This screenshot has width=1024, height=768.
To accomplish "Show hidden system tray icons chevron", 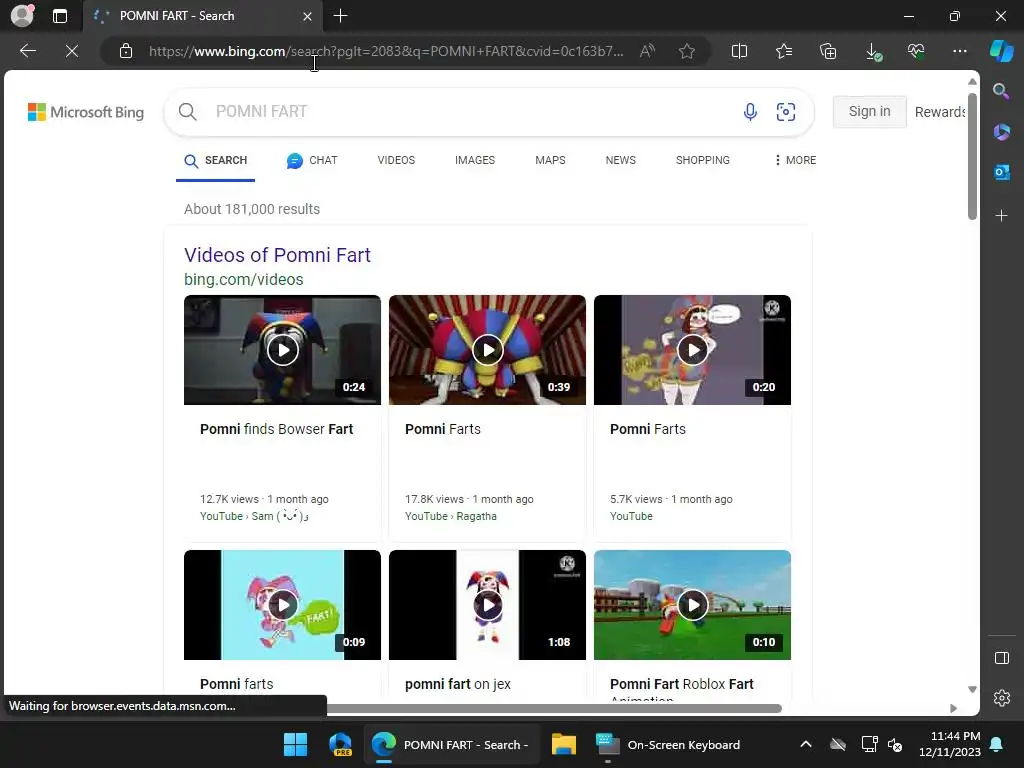I will (x=806, y=744).
